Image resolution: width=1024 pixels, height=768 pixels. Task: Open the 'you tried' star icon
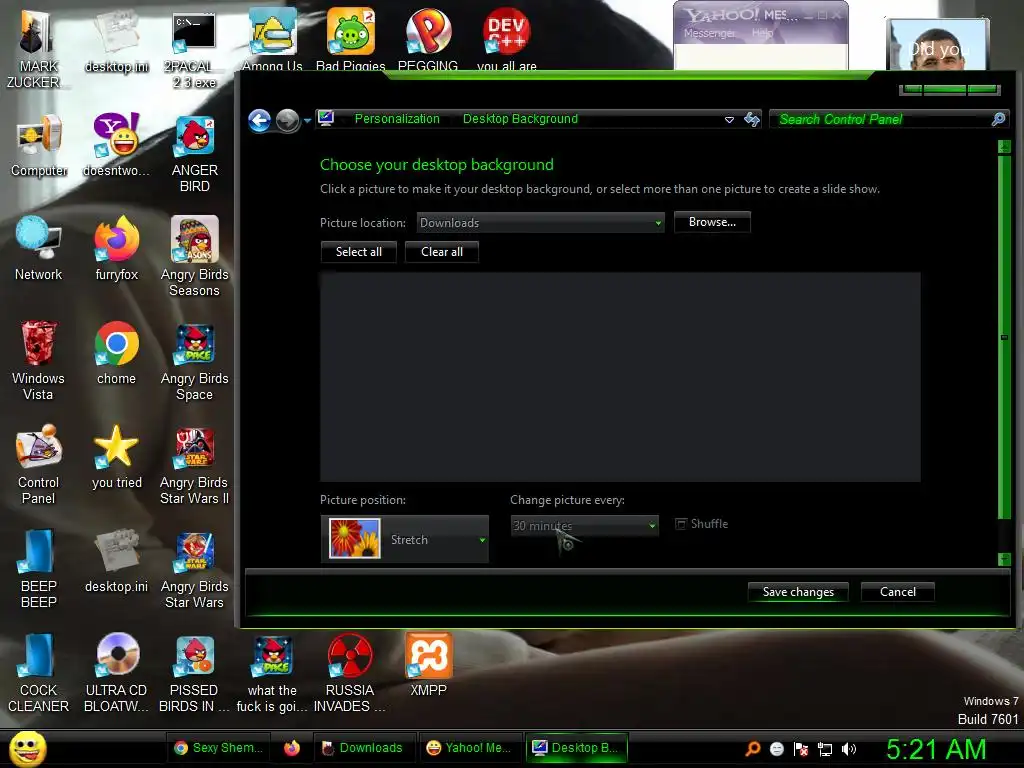click(x=117, y=457)
